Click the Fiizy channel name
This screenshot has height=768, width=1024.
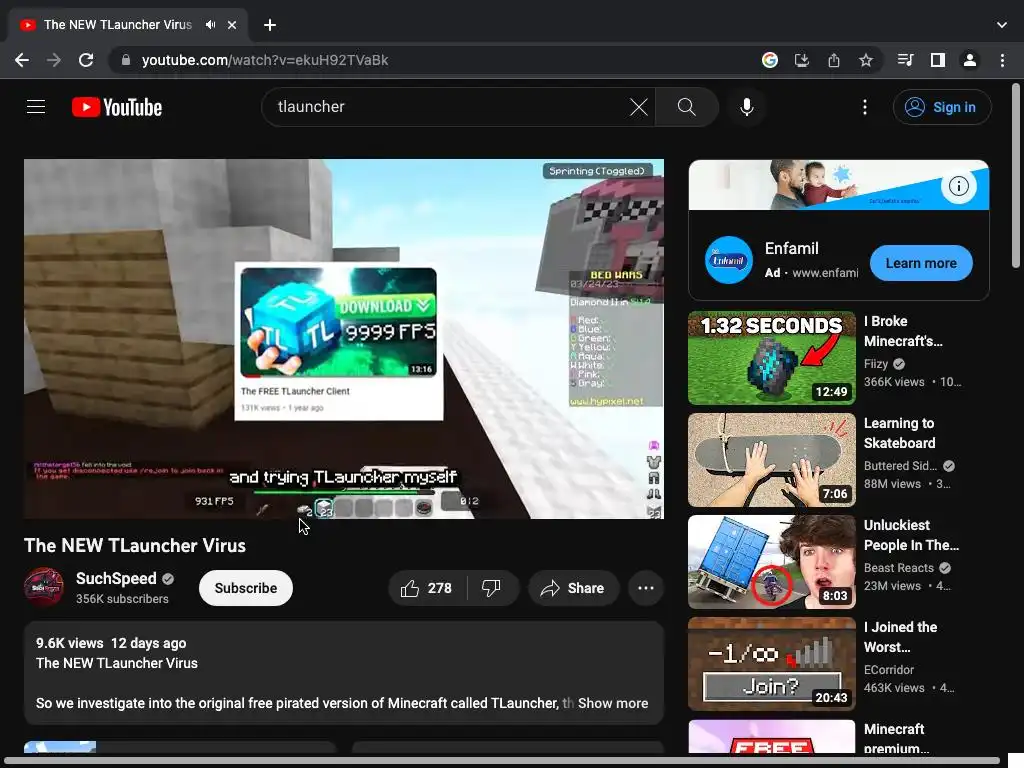[876, 364]
